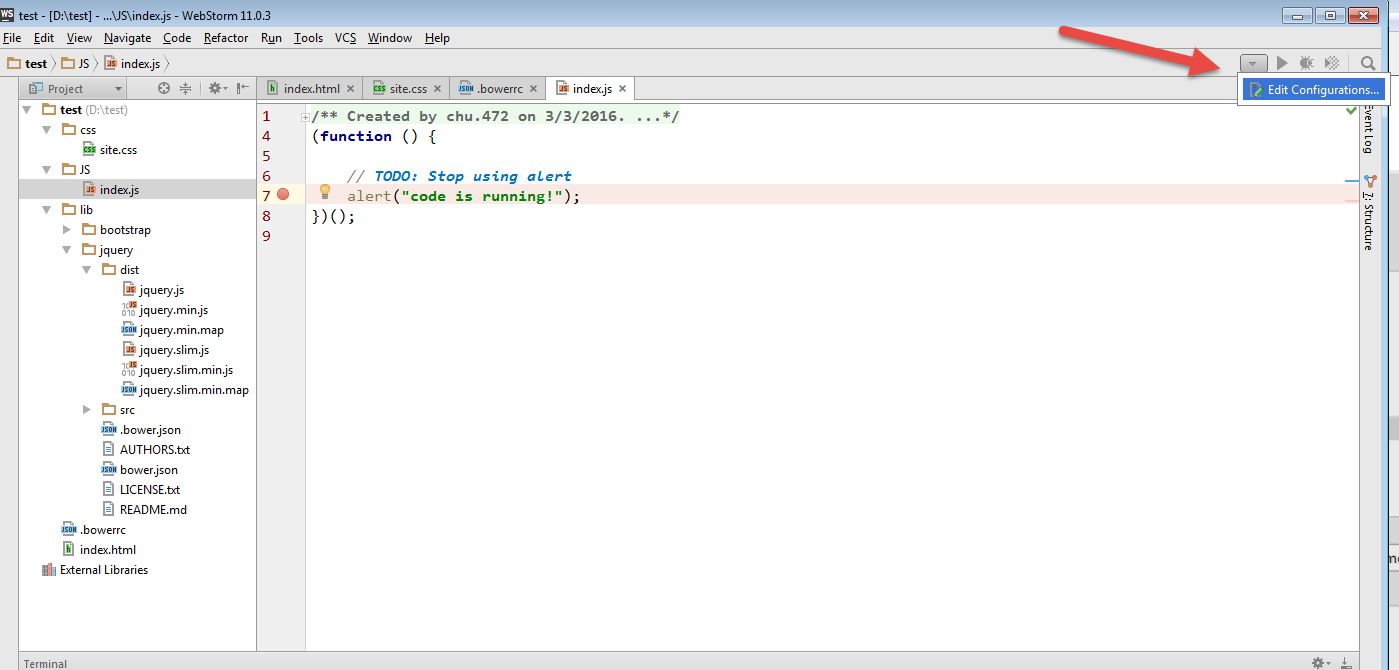Expand the bootstrap folder arrow

pos(67,230)
